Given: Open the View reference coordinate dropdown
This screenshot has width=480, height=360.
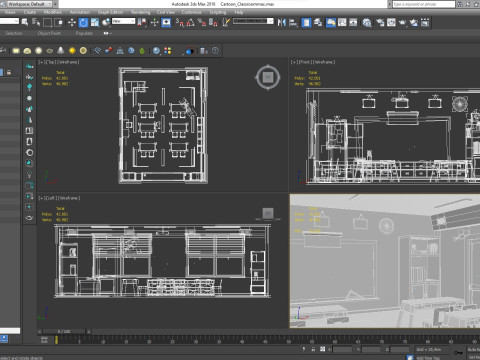Looking at the screenshot, I should tap(123, 21).
